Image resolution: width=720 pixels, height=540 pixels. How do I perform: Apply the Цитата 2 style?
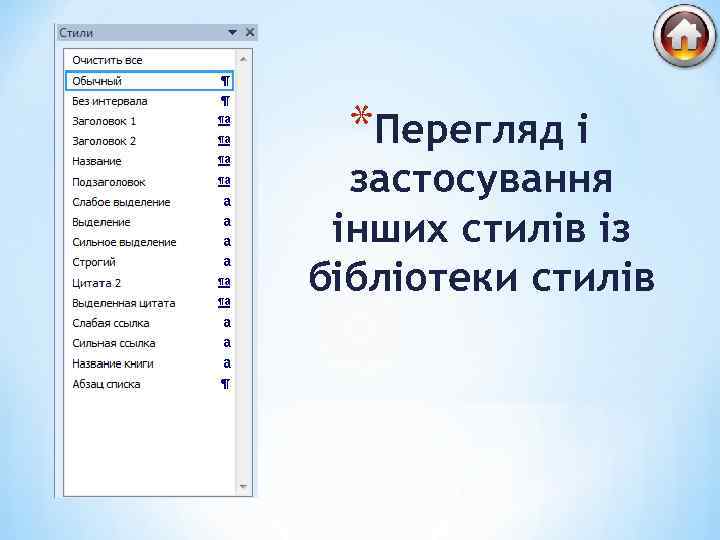[150, 283]
